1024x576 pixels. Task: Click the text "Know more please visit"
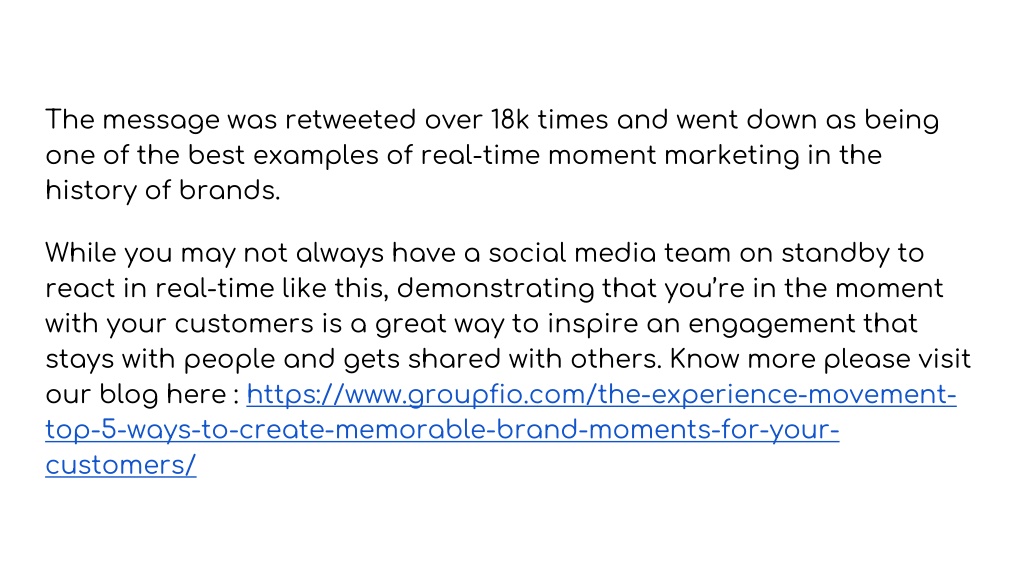[x=820, y=360]
